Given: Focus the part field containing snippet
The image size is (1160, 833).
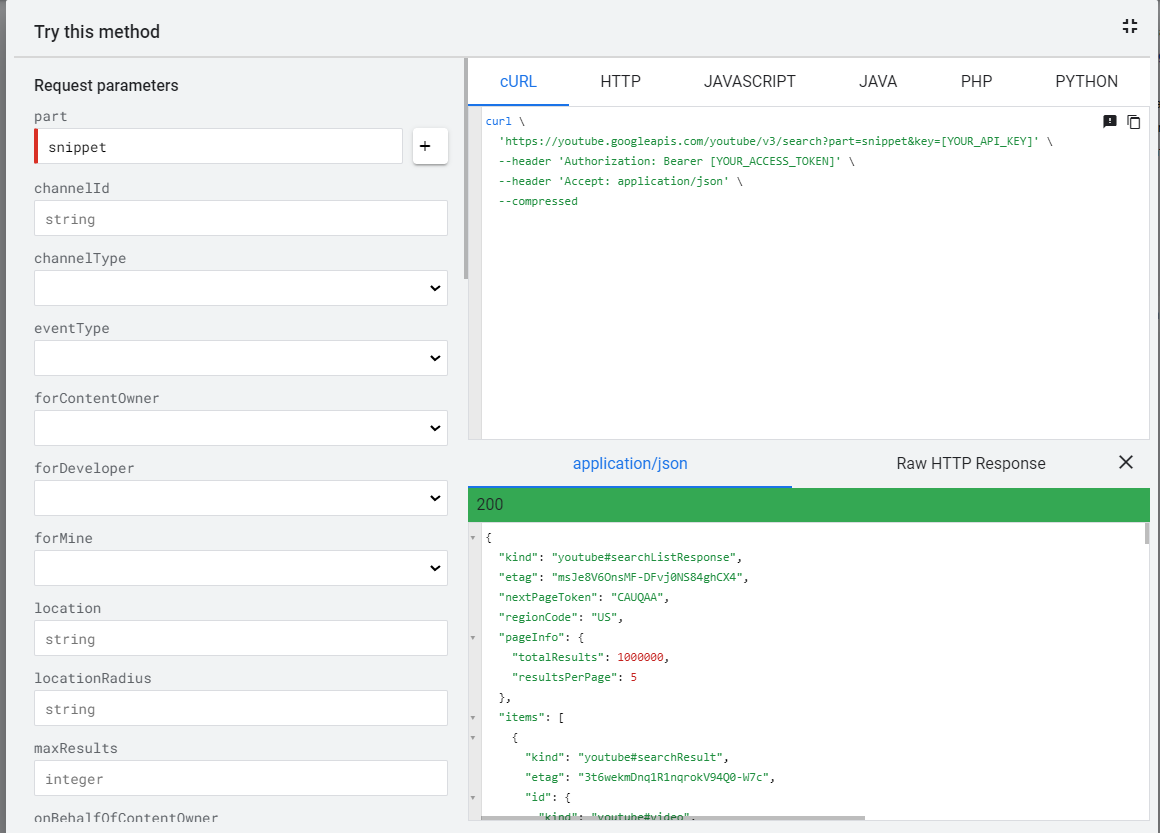Looking at the screenshot, I should [219, 146].
